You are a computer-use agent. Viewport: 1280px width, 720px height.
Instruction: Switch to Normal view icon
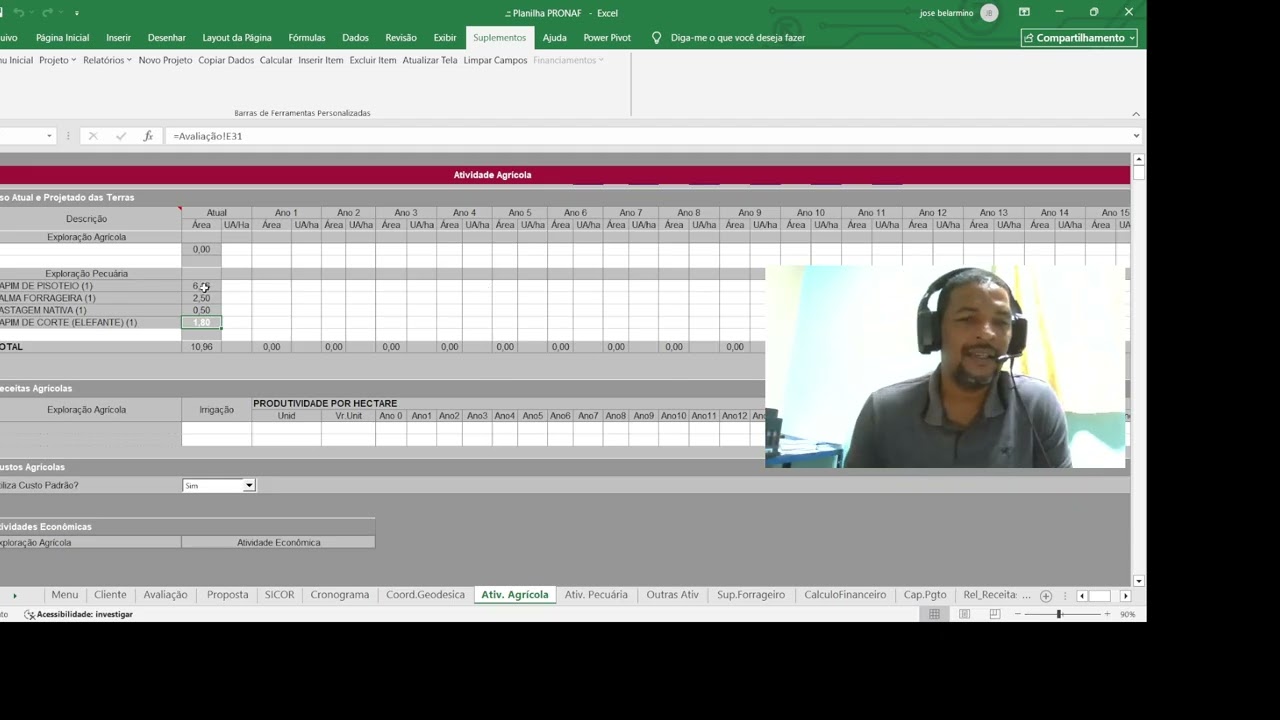pyautogui.click(x=934, y=614)
